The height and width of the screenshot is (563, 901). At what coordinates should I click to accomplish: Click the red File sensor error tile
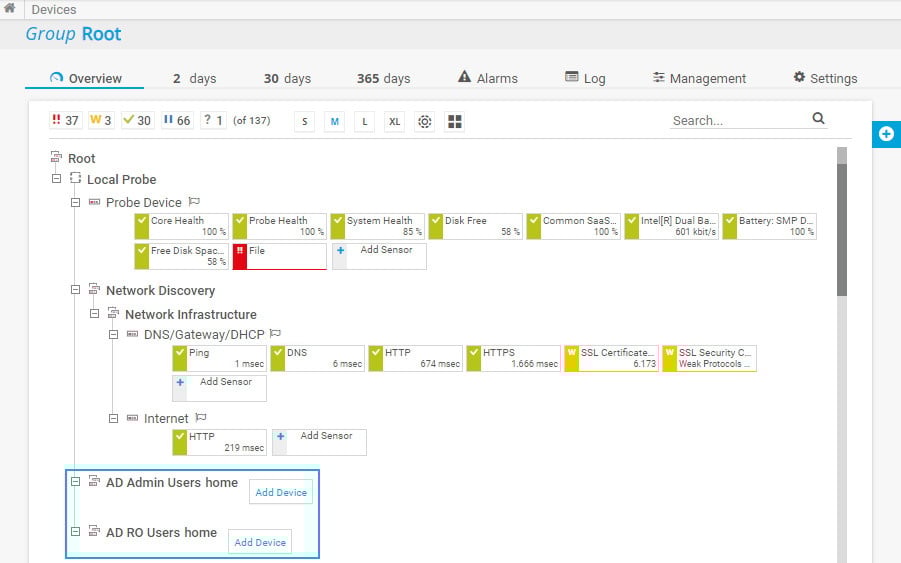[279, 256]
